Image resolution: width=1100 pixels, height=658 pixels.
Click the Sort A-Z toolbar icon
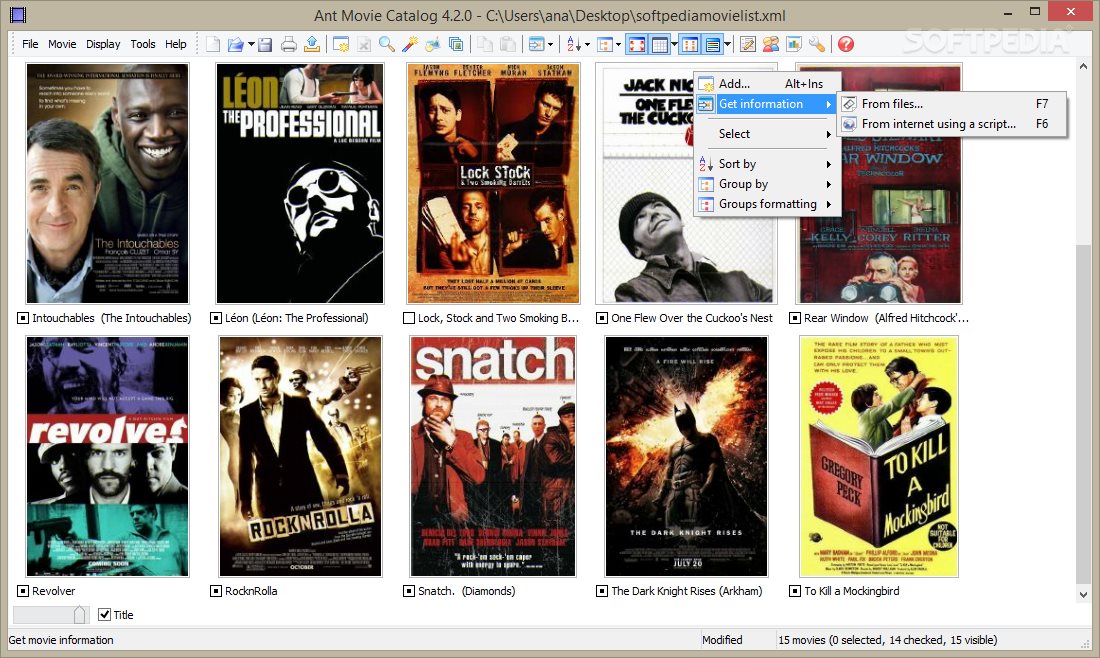(x=573, y=44)
